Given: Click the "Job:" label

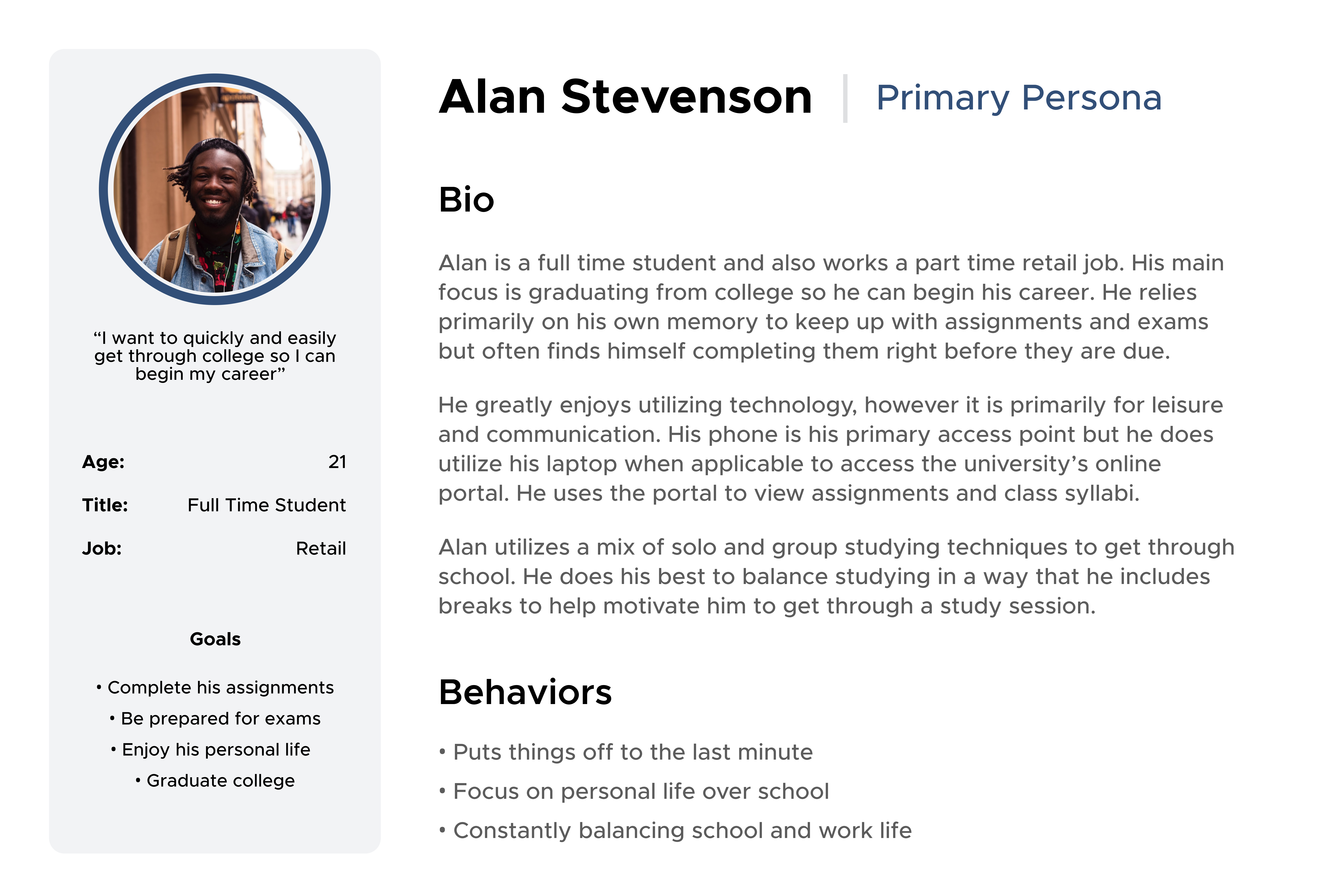Looking at the screenshot, I should coord(102,548).
